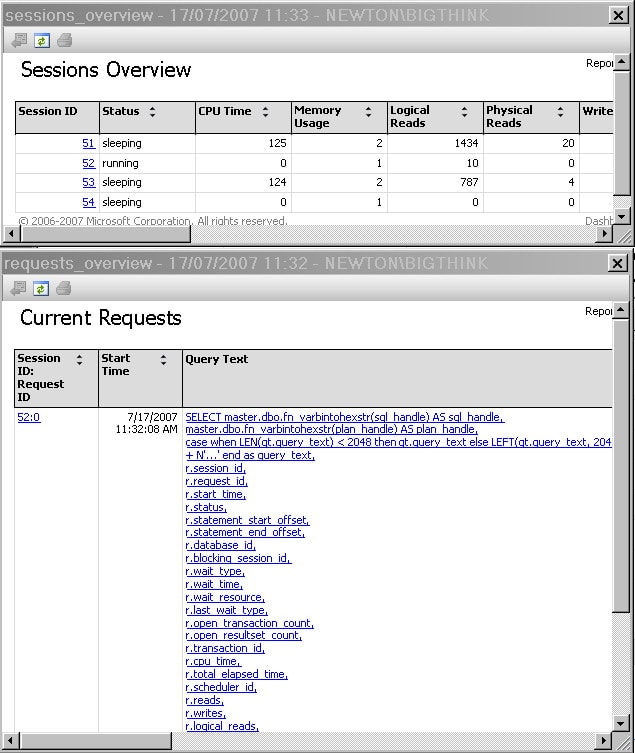Open session 53 link
The image size is (635, 753).
click(88, 182)
